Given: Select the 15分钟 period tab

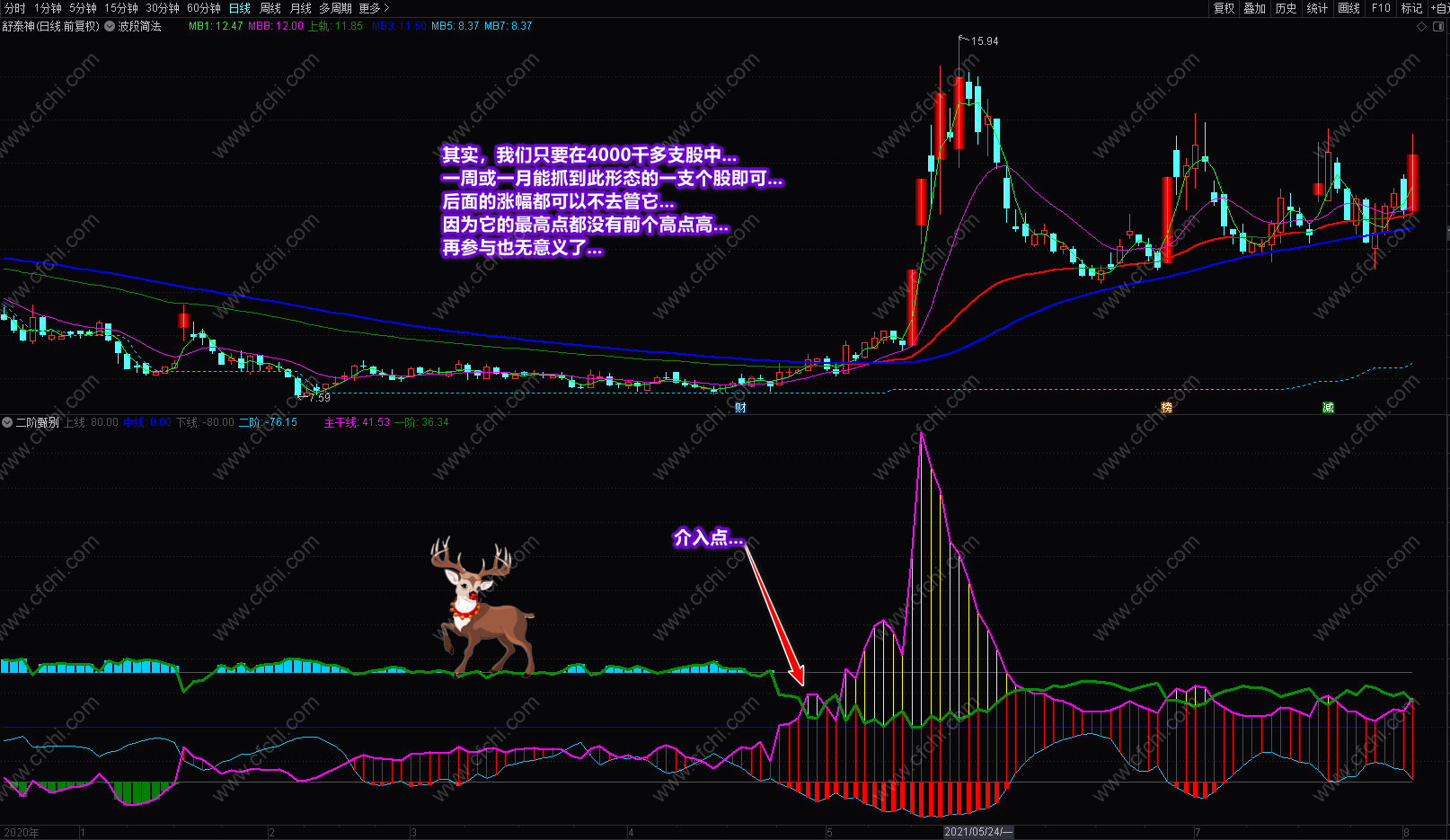Looking at the screenshot, I should [x=121, y=8].
